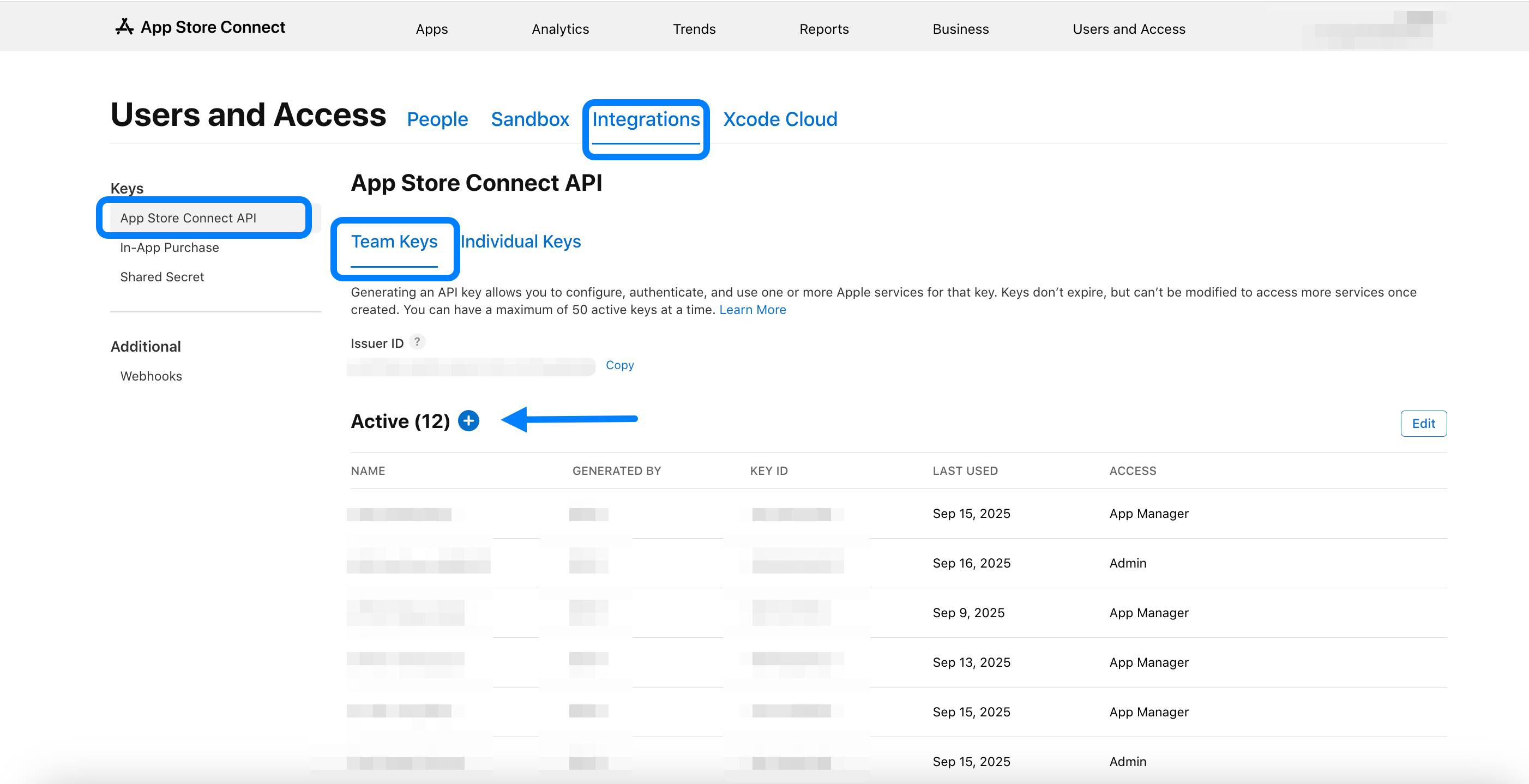Open Trends in the top navigation
1529x784 pixels.
[x=694, y=29]
